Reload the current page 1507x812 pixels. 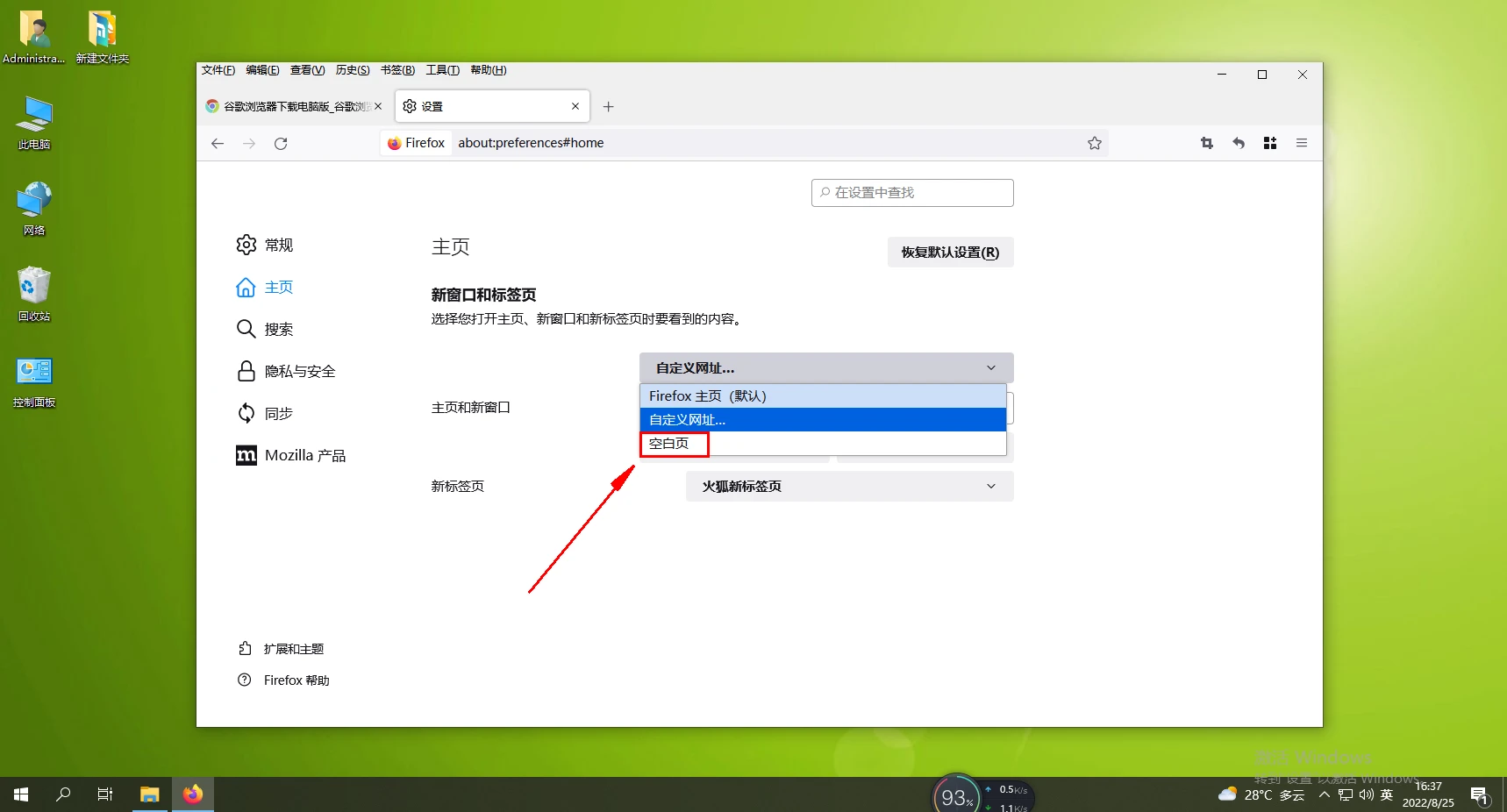[x=281, y=143]
